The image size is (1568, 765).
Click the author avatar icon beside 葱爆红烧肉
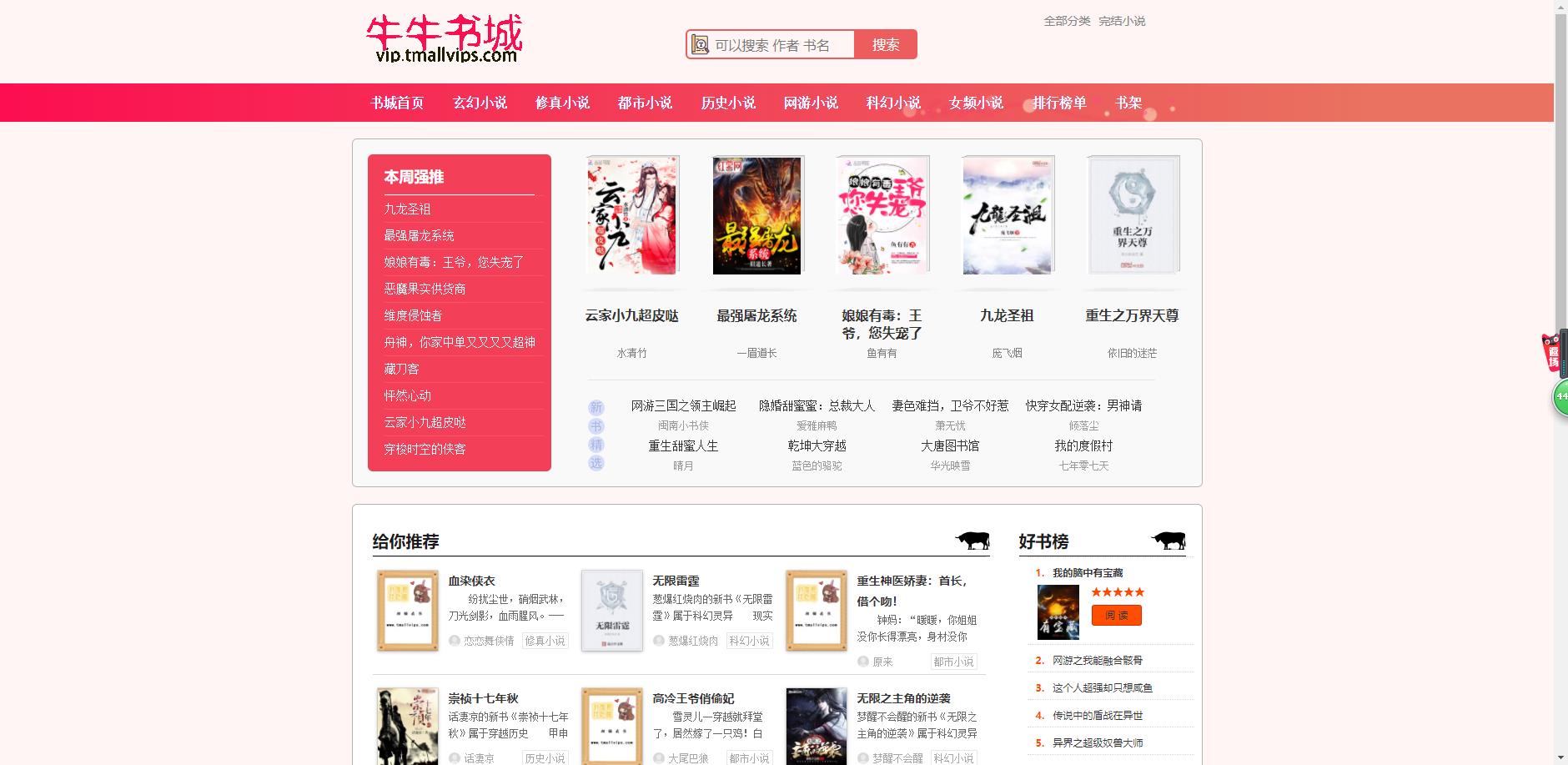point(659,641)
